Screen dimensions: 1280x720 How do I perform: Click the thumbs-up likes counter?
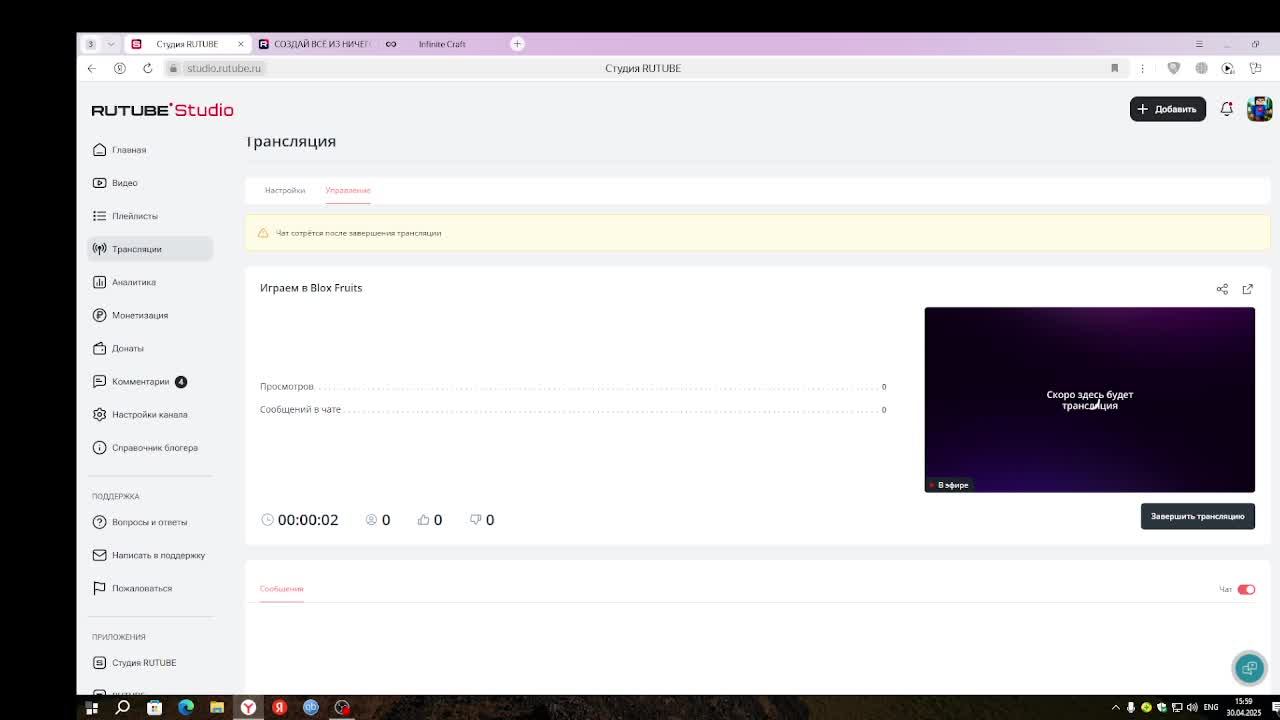tap(430, 520)
